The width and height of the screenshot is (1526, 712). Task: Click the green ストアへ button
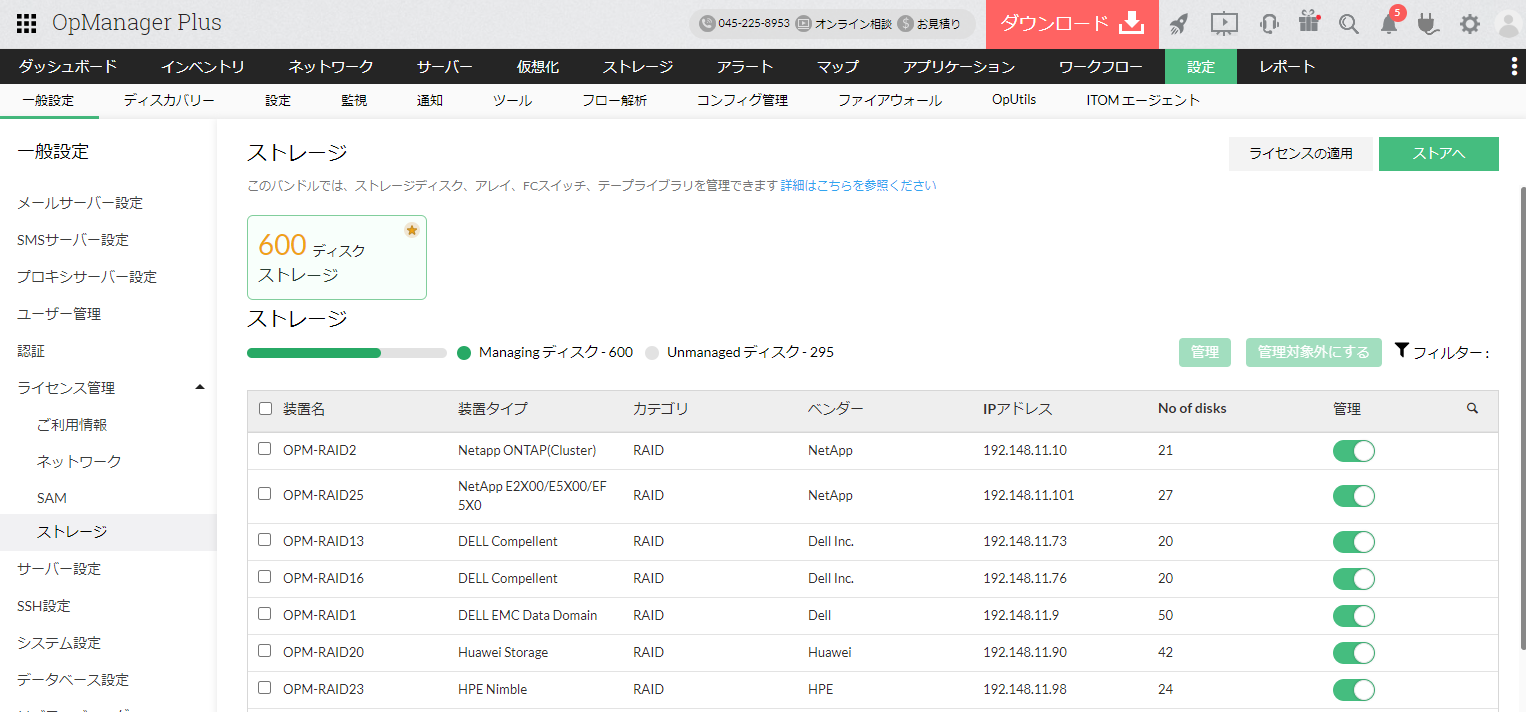tap(1438, 154)
